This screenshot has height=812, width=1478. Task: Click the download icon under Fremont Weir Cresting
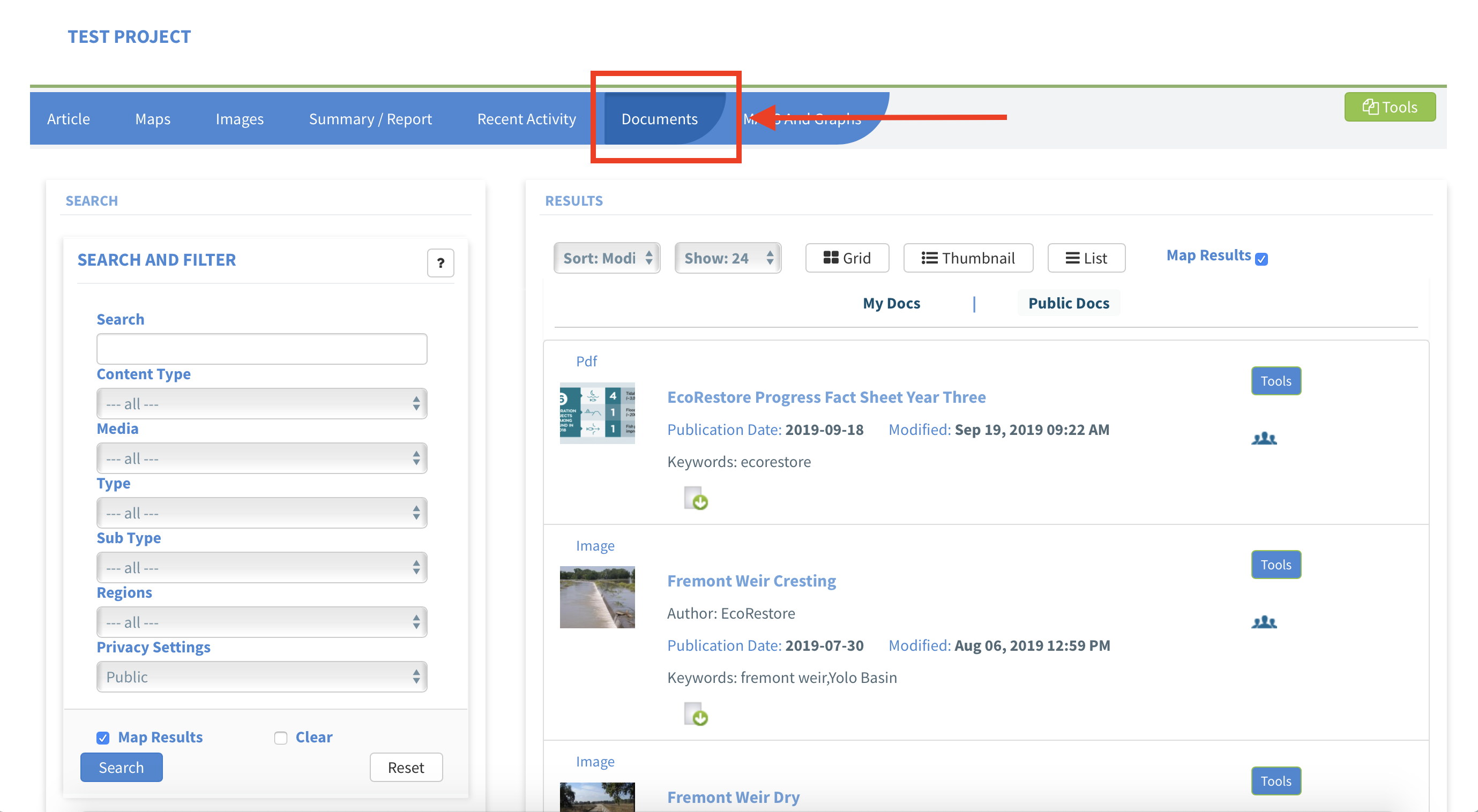click(x=696, y=714)
